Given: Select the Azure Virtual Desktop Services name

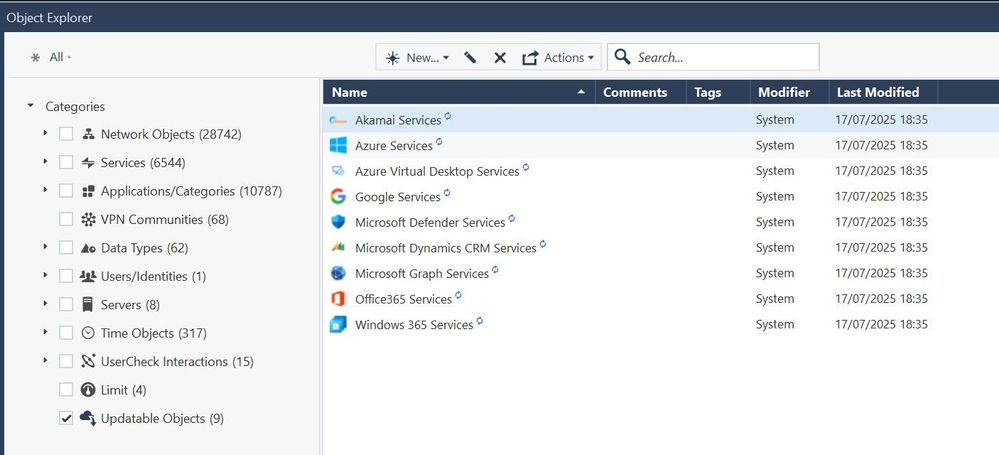Looking at the screenshot, I should (x=437, y=171).
